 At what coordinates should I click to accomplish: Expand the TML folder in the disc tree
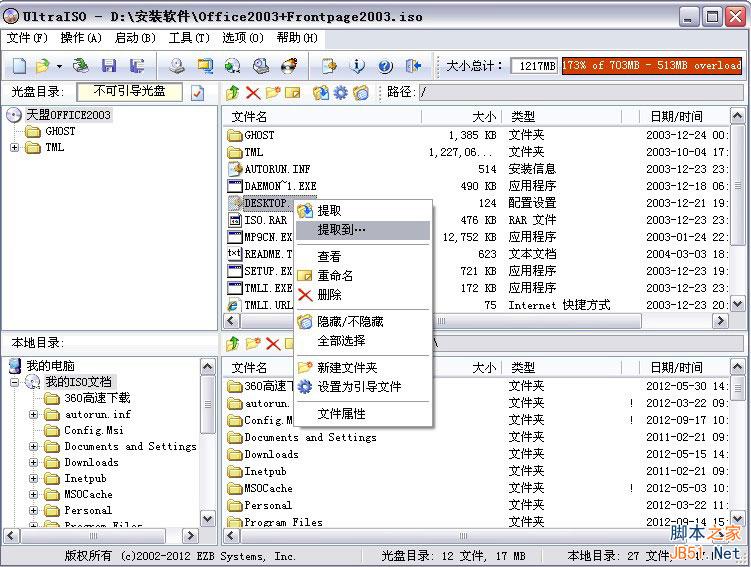coord(14,147)
